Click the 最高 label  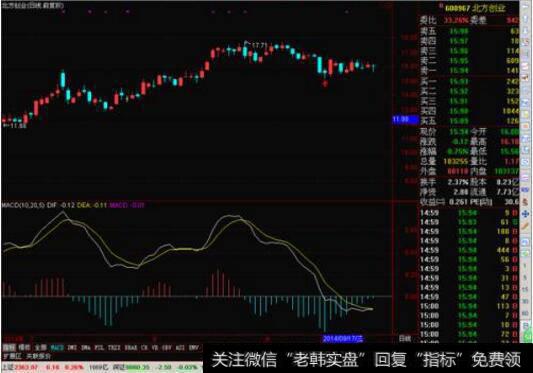[x=479, y=141]
